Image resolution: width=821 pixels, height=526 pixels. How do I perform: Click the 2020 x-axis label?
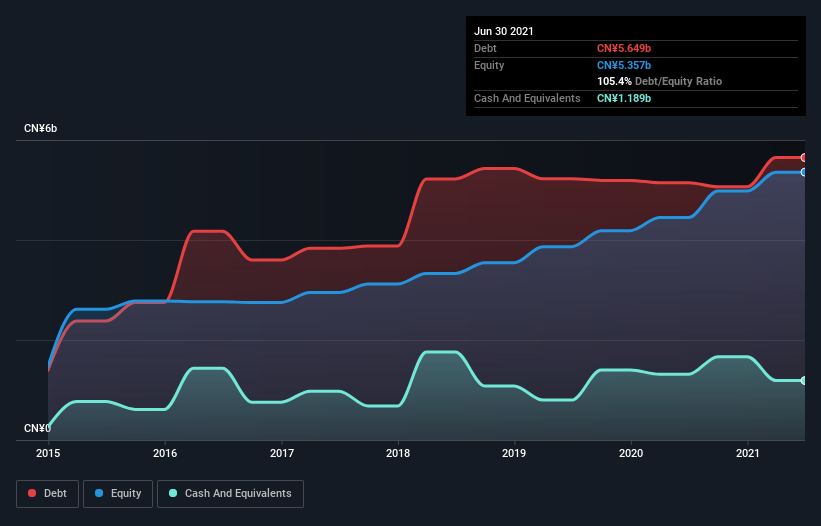[x=631, y=453]
